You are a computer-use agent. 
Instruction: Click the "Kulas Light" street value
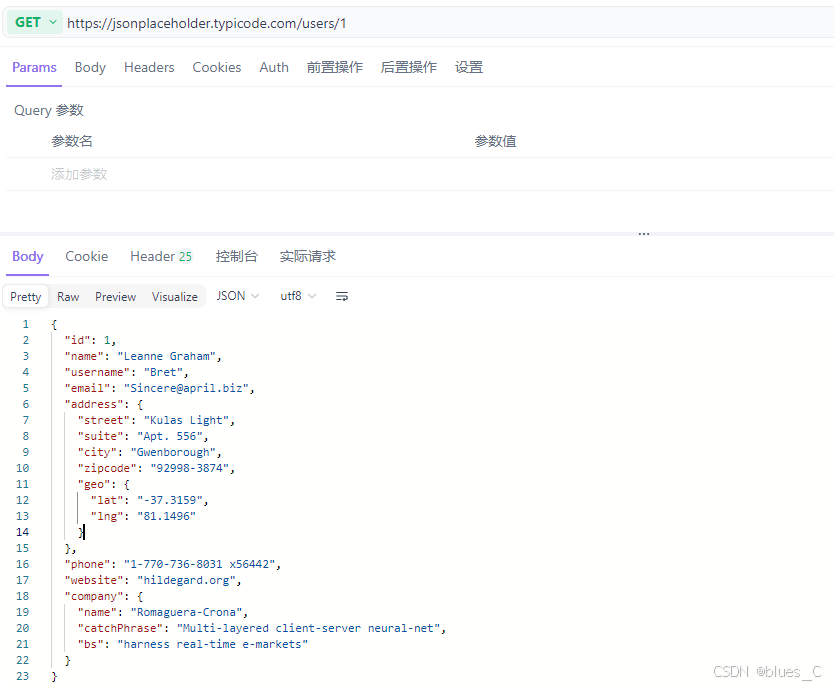(x=186, y=420)
